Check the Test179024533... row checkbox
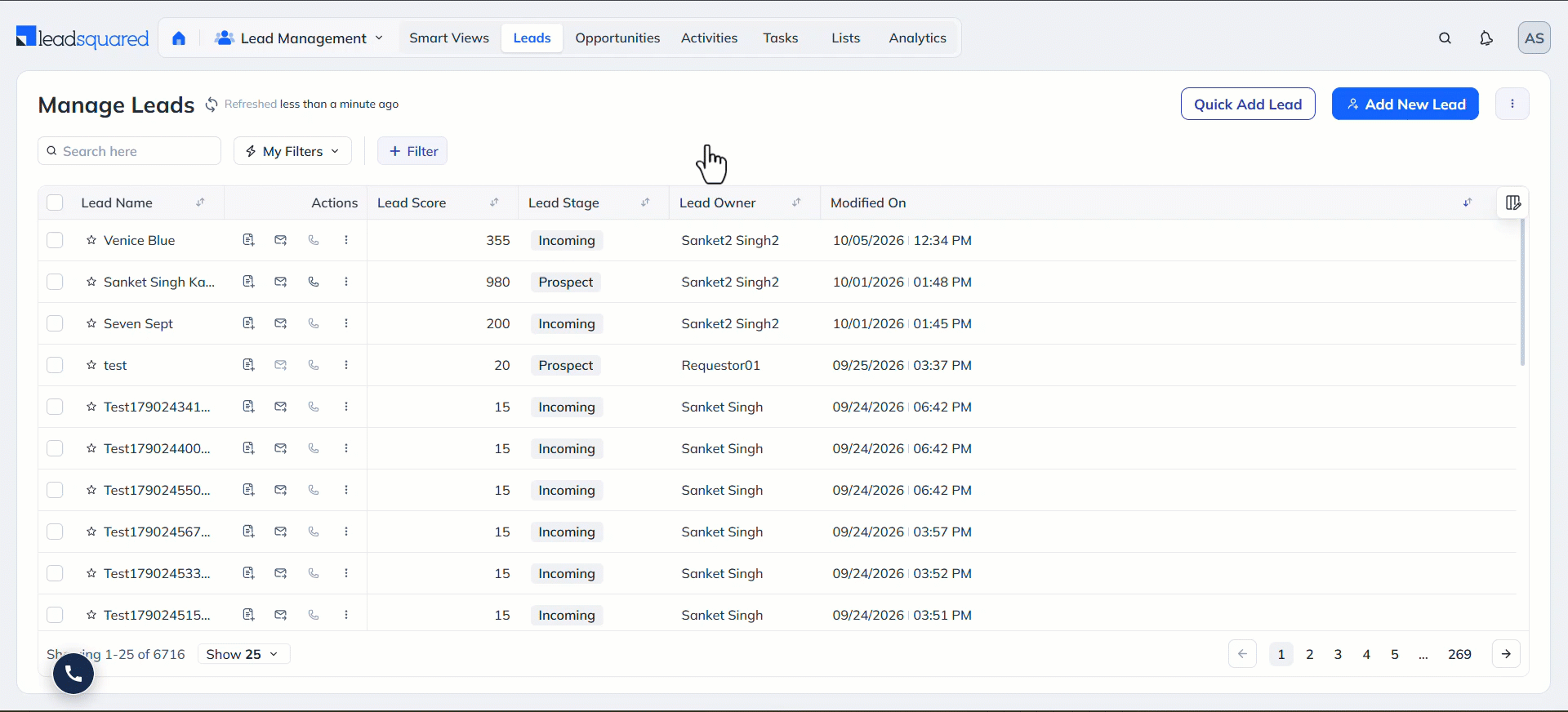This screenshot has height=712, width=1568. pyautogui.click(x=55, y=573)
